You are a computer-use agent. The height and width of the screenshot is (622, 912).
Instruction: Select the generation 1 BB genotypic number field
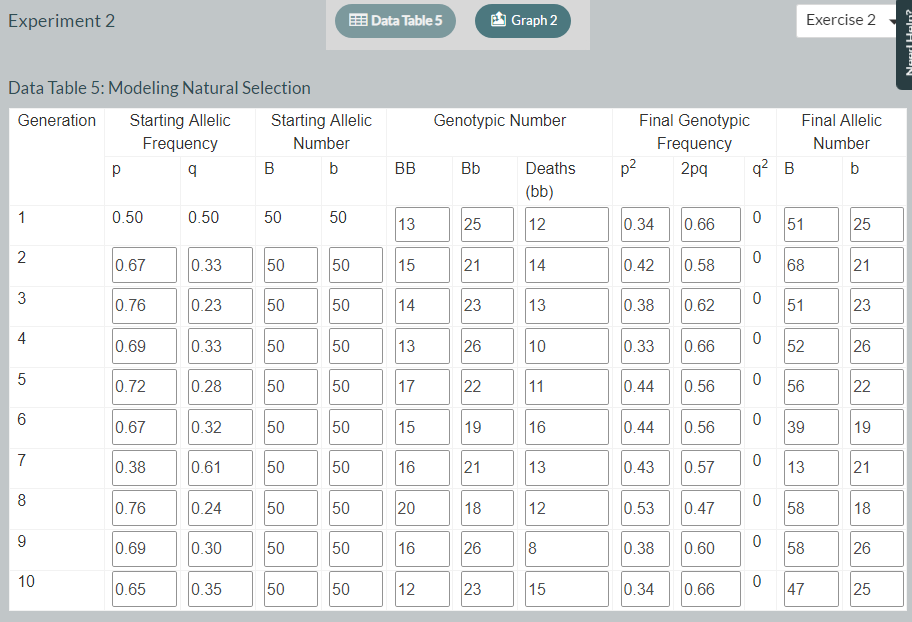coord(421,224)
